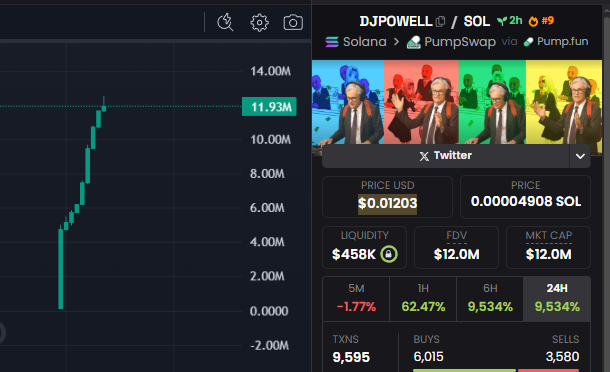This screenshot has height=372, width=610.
Task: Click the Pump.fun pill icon
Action: click(x=528, y=42)
